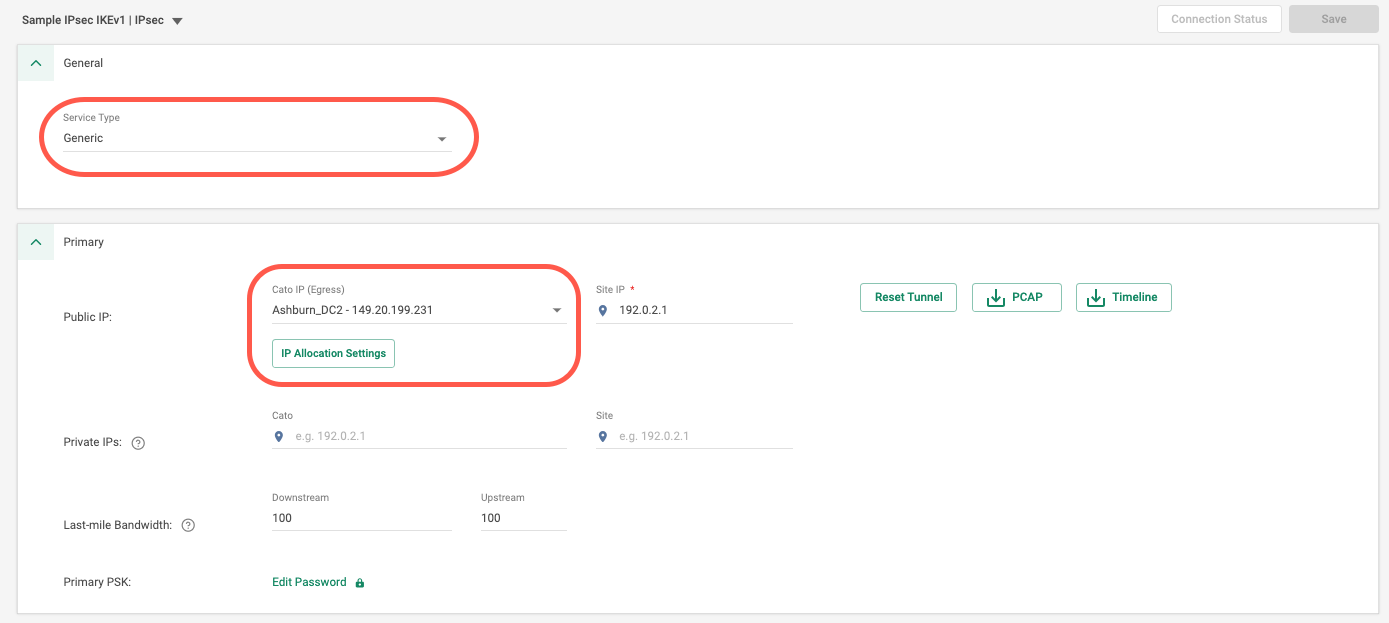
Task: Click the Private IPs help question-mark icon
Action: pos(139,443)
